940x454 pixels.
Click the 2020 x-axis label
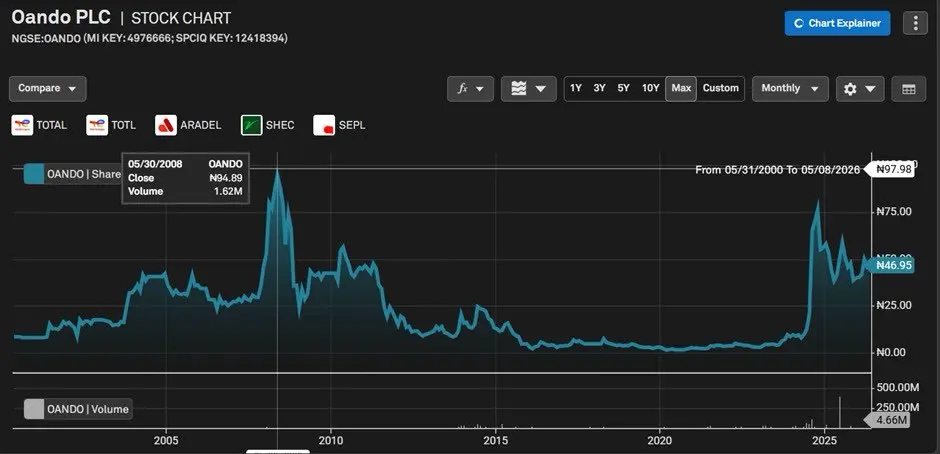pos(659,440)
